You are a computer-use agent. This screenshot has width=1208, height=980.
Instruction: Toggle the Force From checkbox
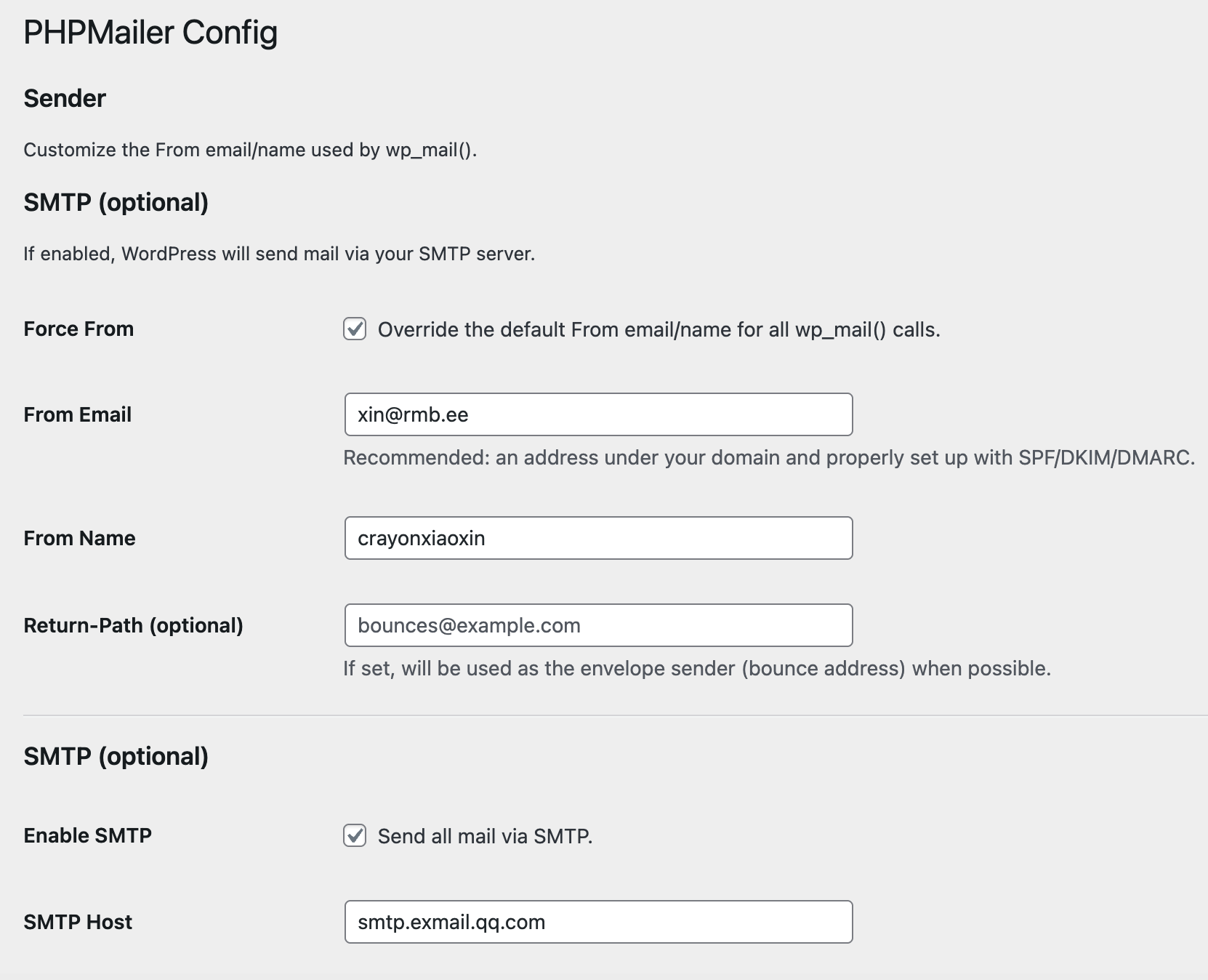point(355,329)
